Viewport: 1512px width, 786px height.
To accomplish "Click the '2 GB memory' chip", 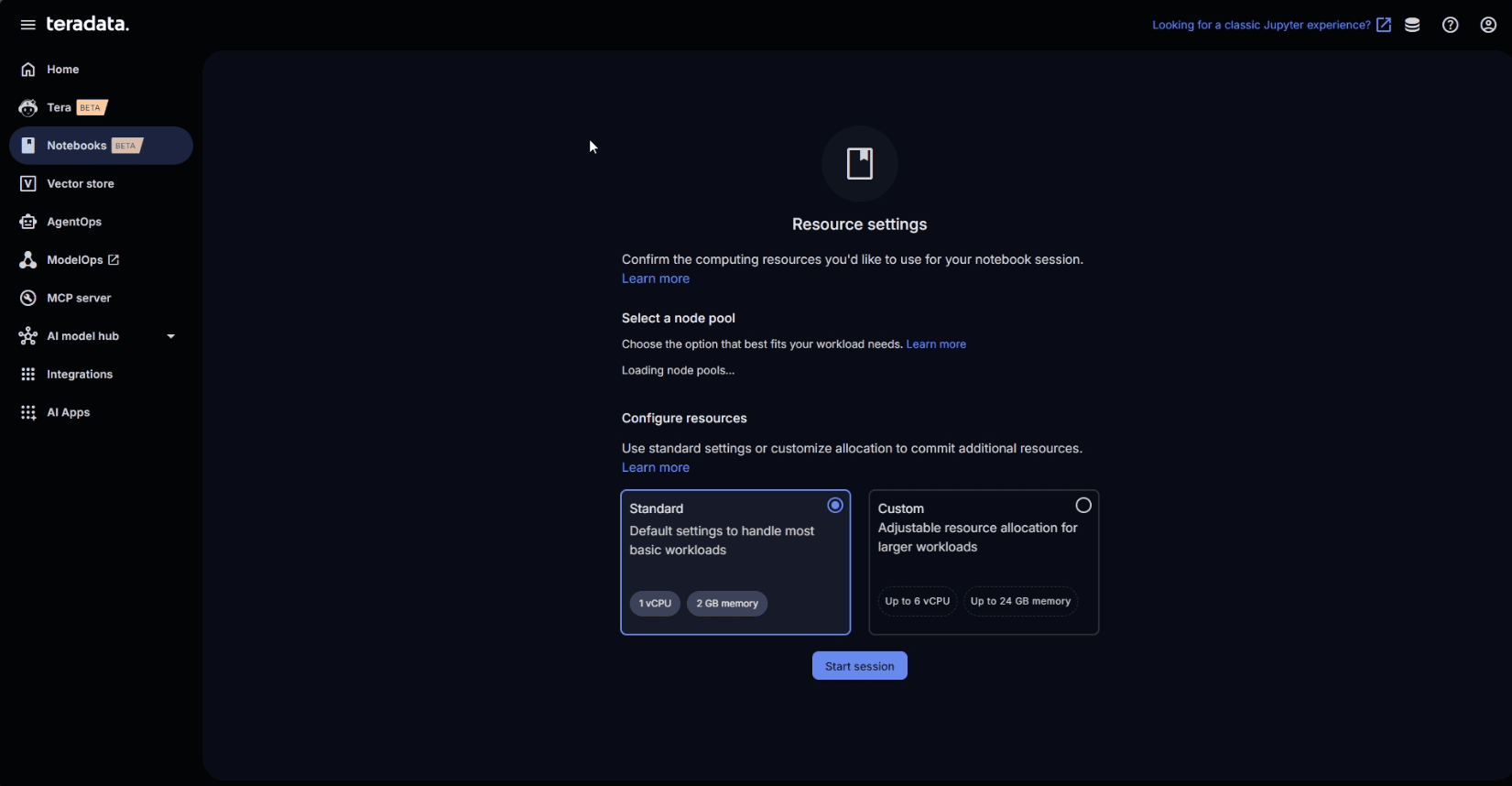I will [727, 604].
